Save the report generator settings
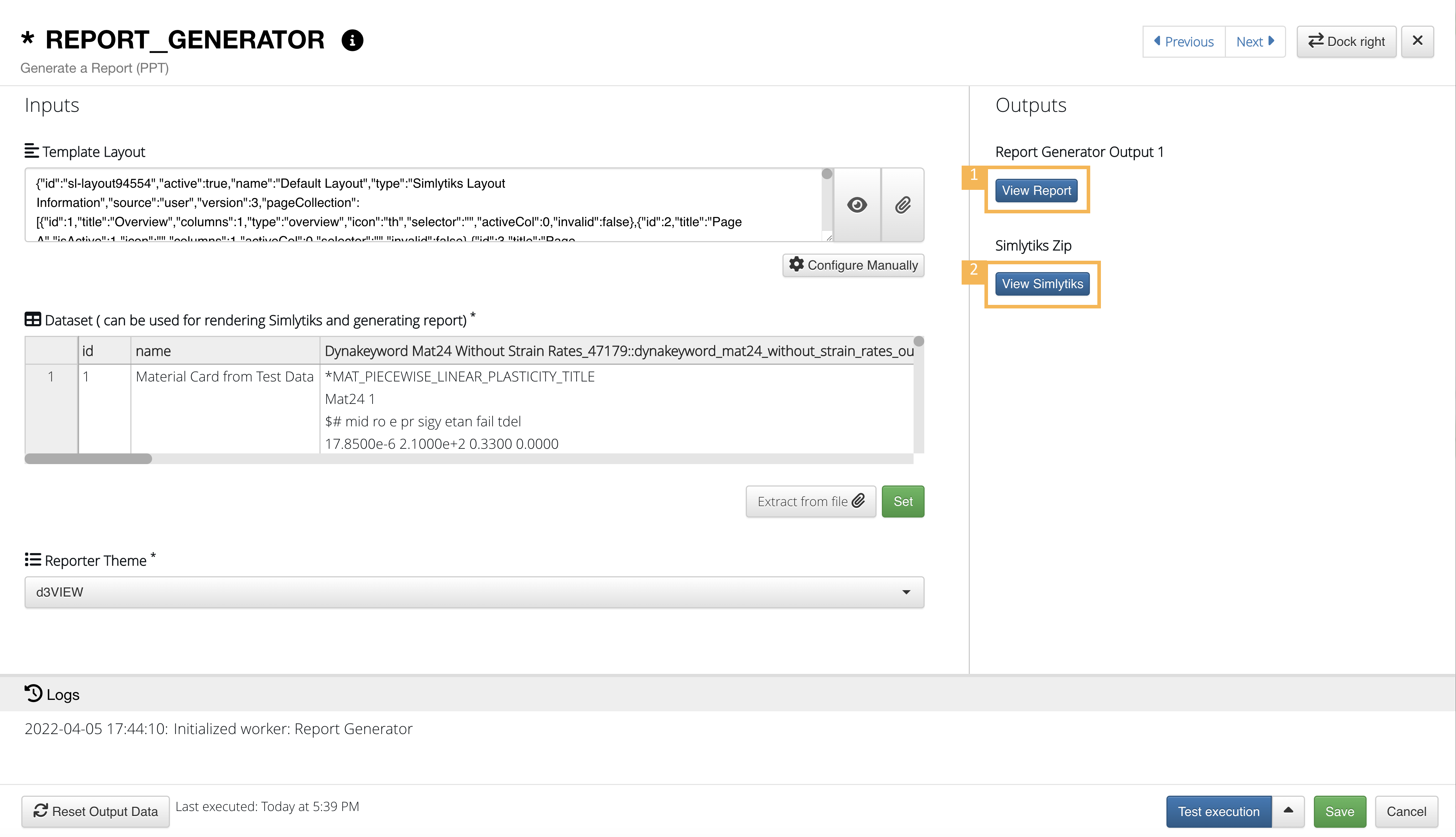This screenshot has height=837, width=1456. pyautogui.click(x=1339, y=811)
